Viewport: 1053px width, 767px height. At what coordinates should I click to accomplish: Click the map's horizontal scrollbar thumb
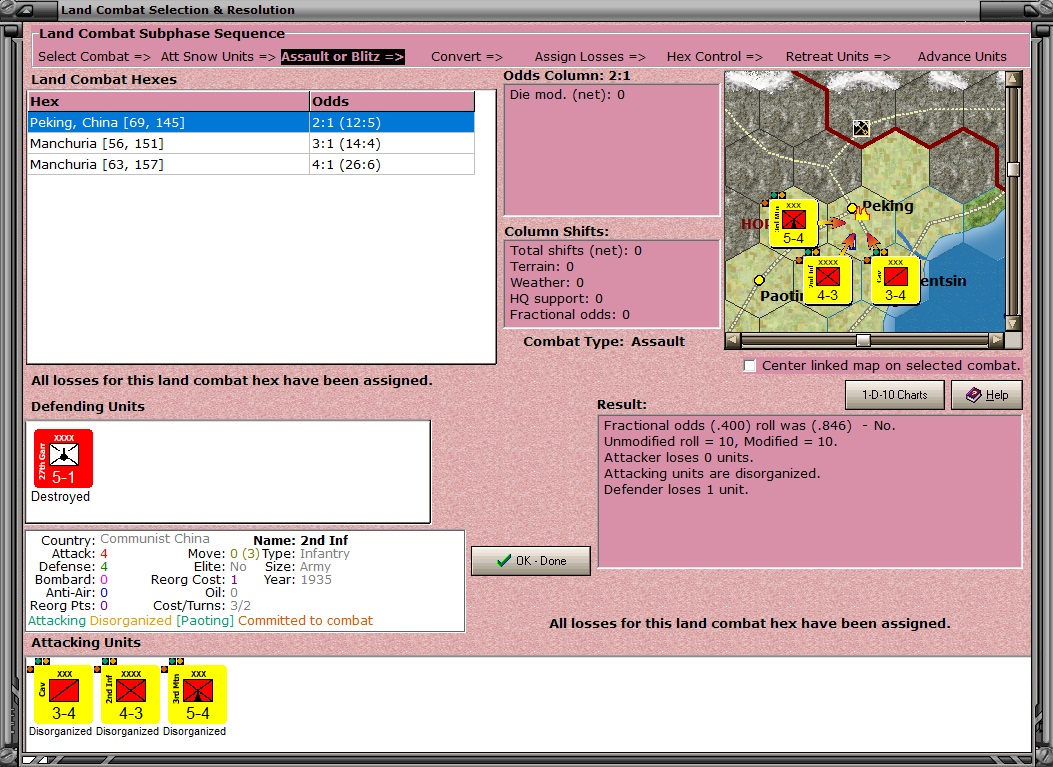click(x=863, y=341)
